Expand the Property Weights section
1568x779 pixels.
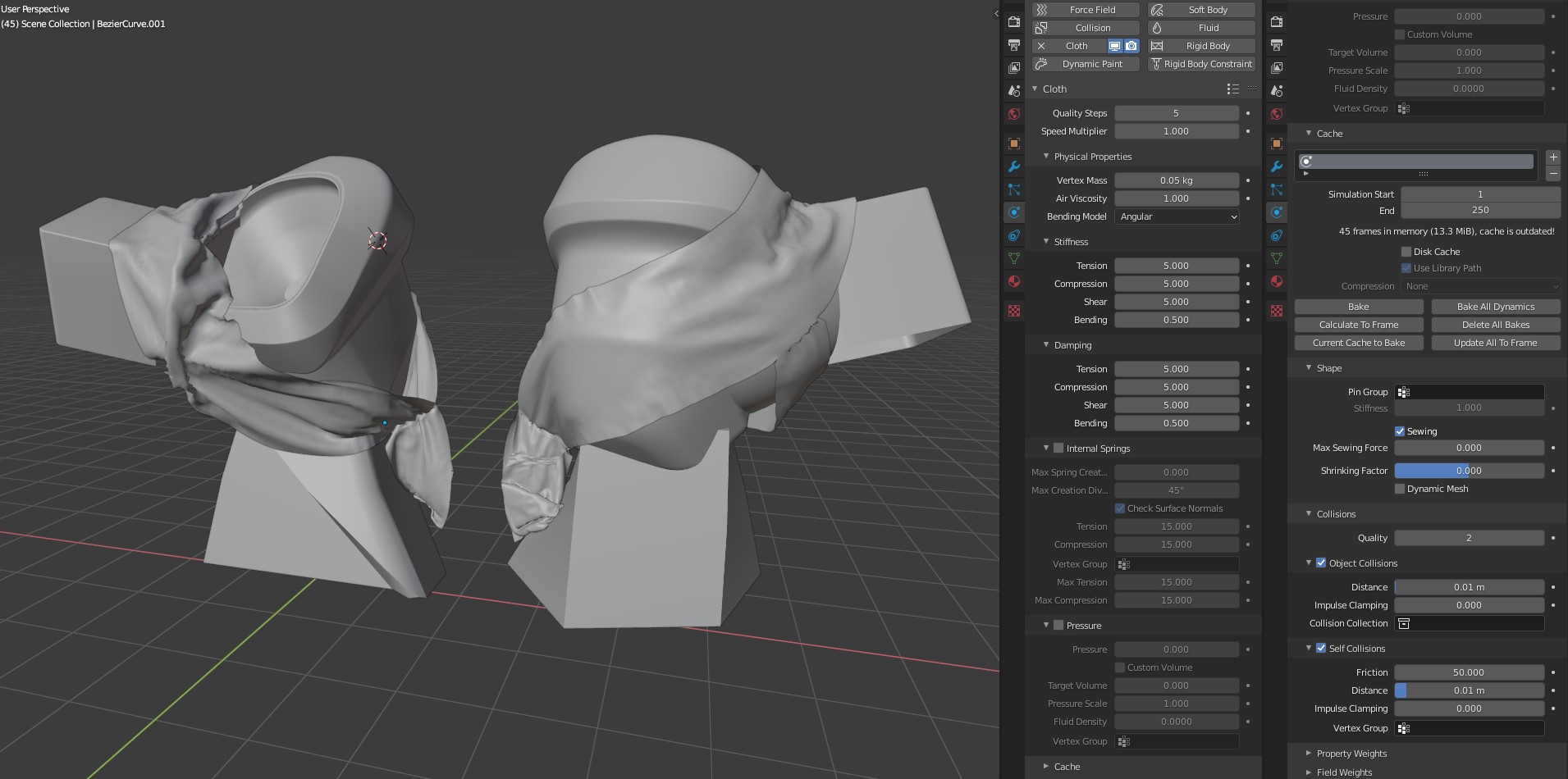coord(1351,754)
